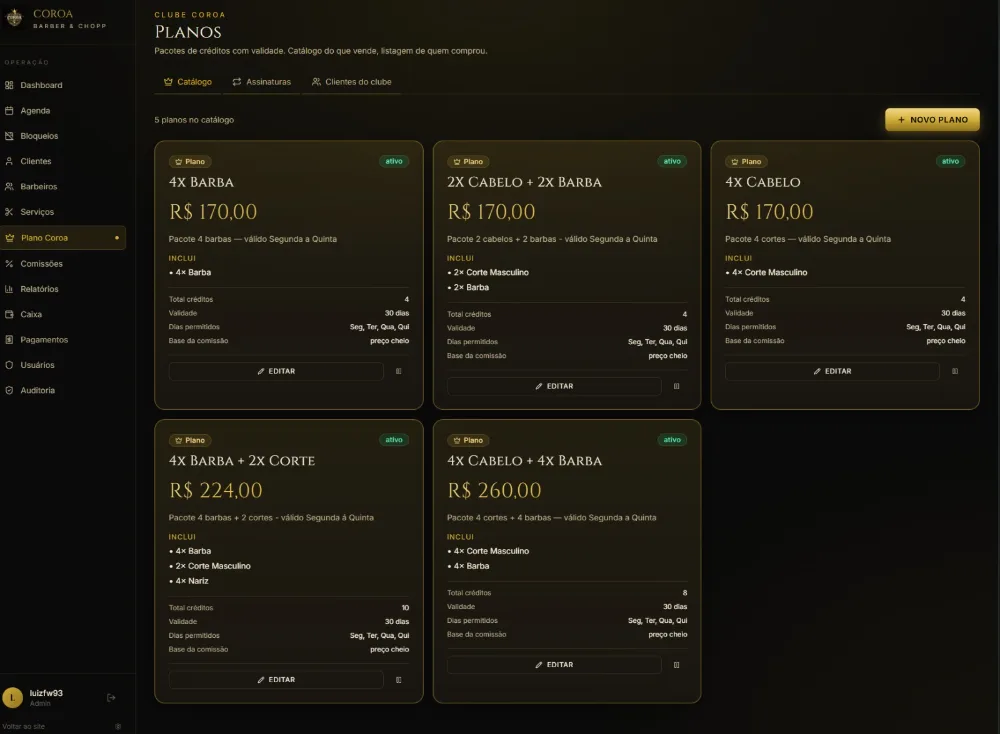Delete the 4x Barba plan via trash icon
This screenshot has height=734, width=1000.
pyautogui.click(x=399, y=371)
